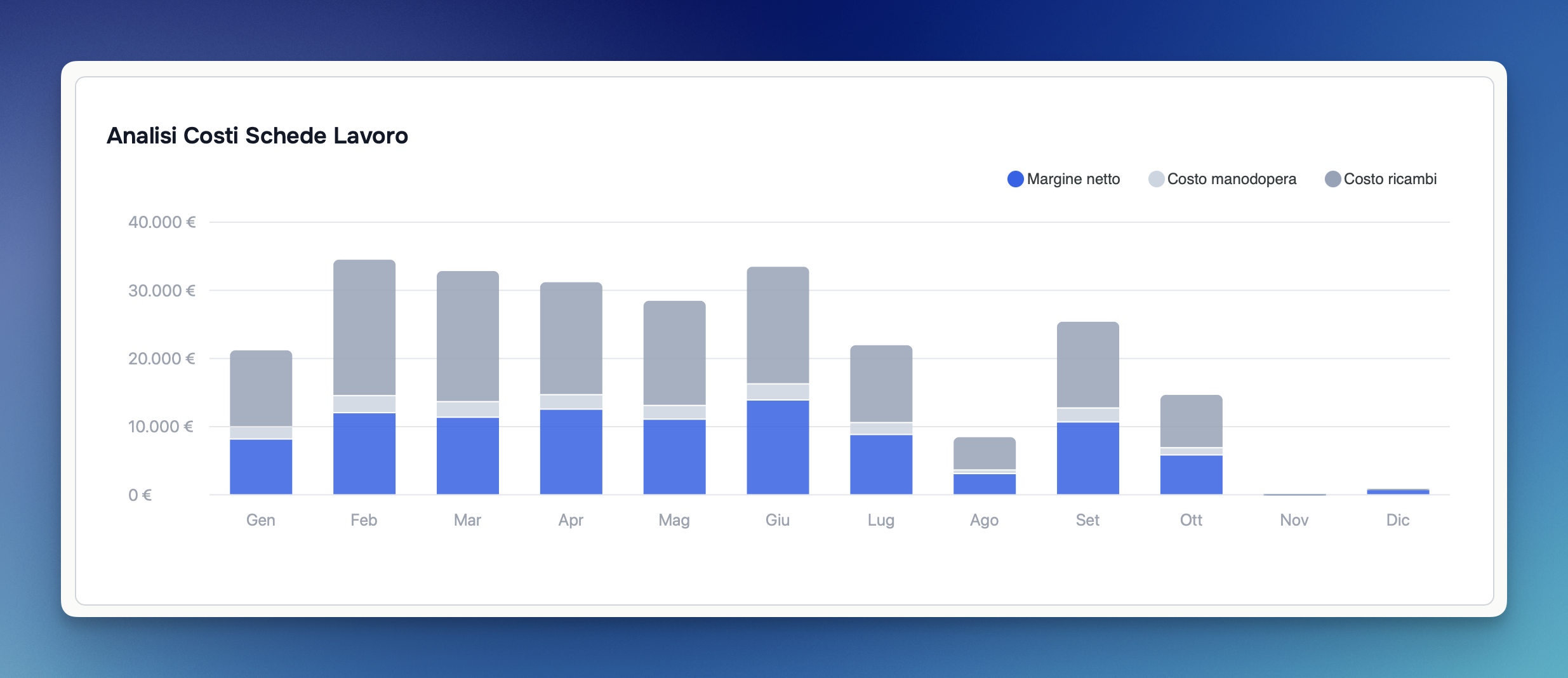Select the gray top segment of the Ago bar

pos(985,453)
